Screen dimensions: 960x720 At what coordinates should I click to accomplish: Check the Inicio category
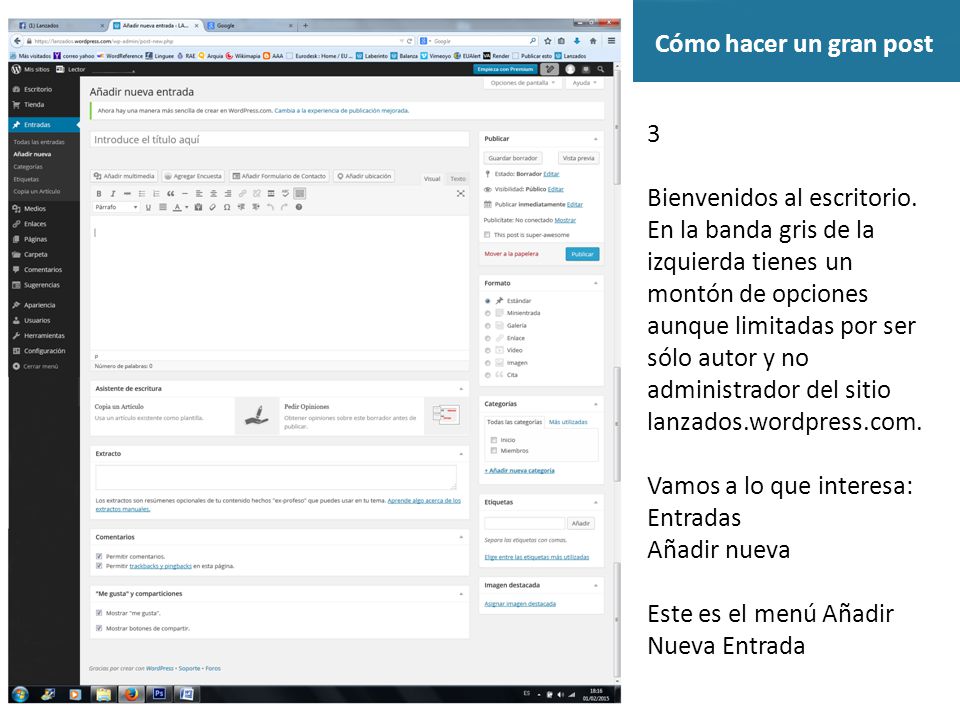(493, 440)
